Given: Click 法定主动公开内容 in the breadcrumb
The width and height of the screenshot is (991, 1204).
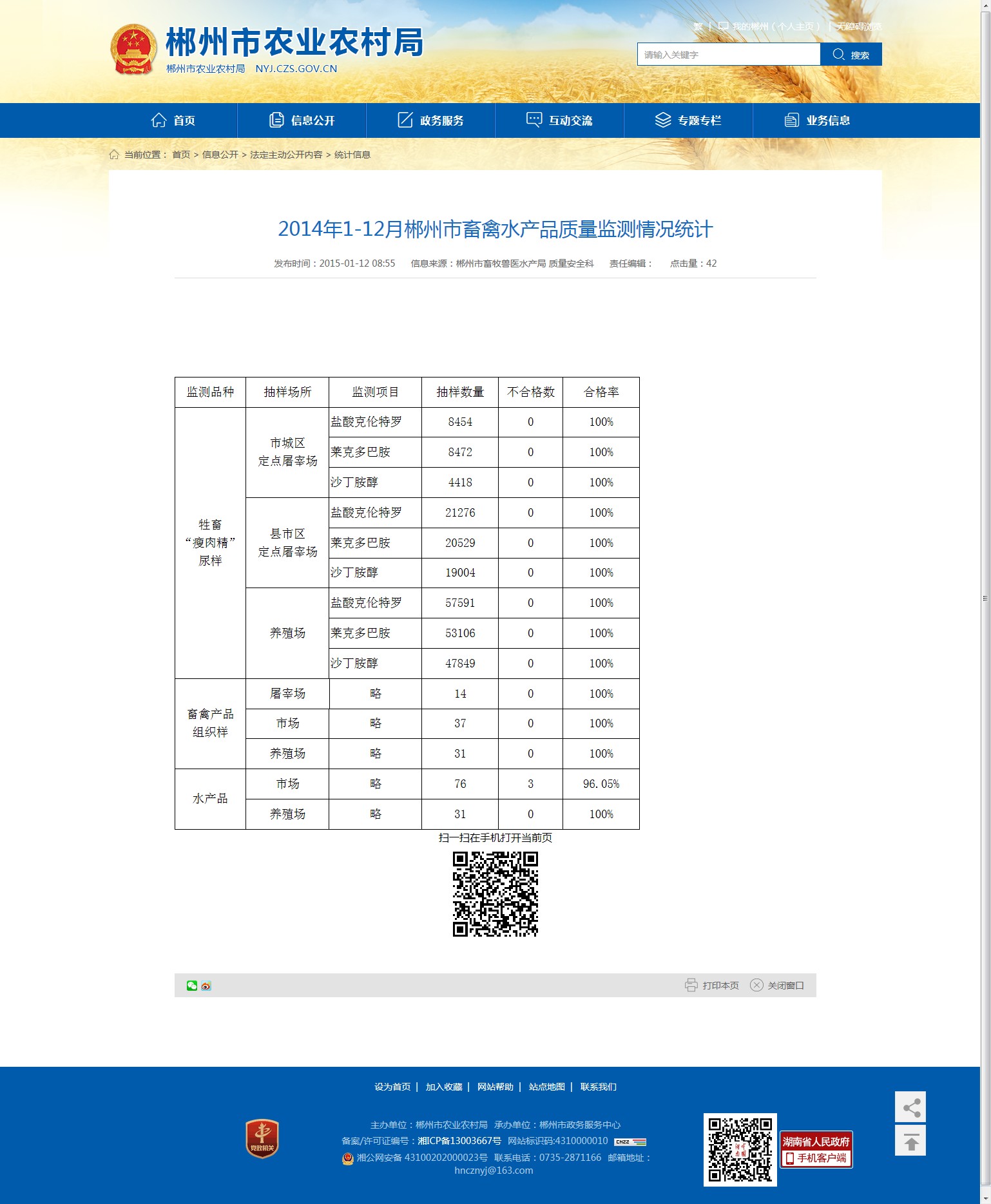Looking at the screenshot, I should pos(286,155).
